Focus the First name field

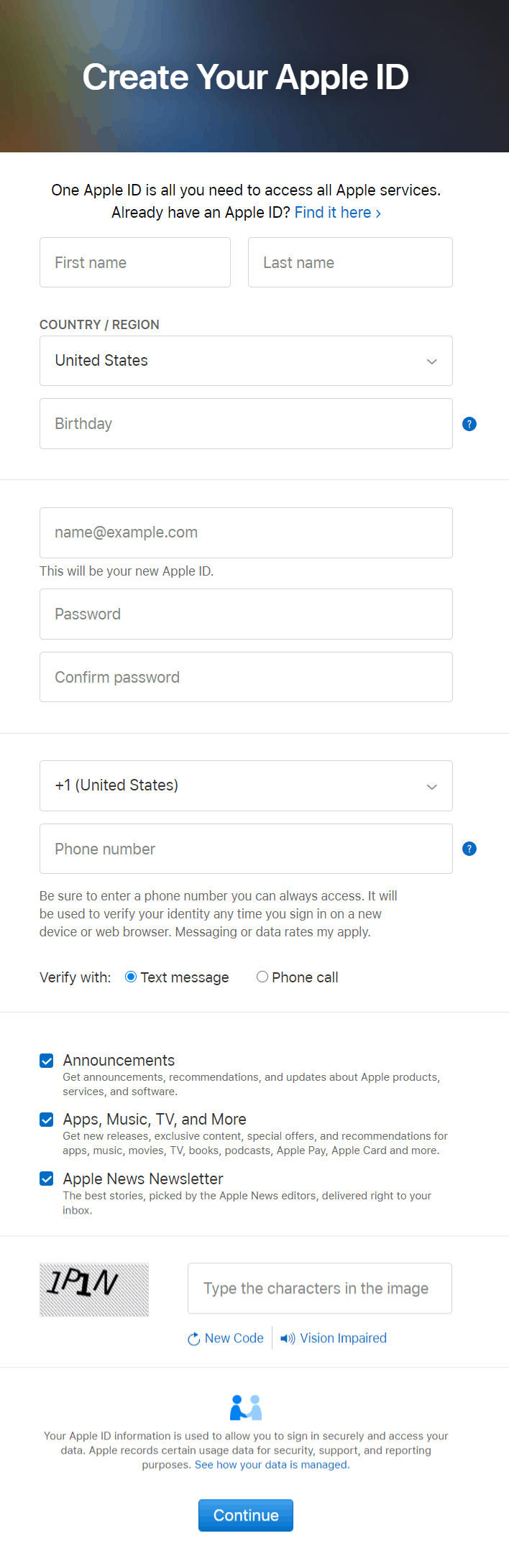click(x=135, y=262)
